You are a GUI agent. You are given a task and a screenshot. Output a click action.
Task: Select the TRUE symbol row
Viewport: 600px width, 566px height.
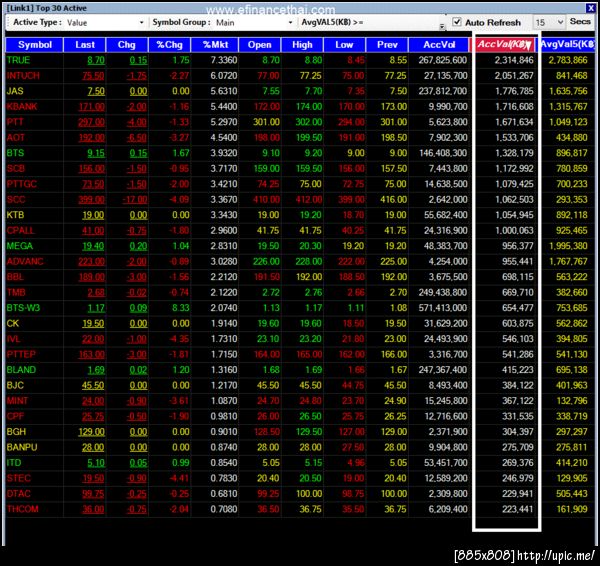(x=300, y=60)
